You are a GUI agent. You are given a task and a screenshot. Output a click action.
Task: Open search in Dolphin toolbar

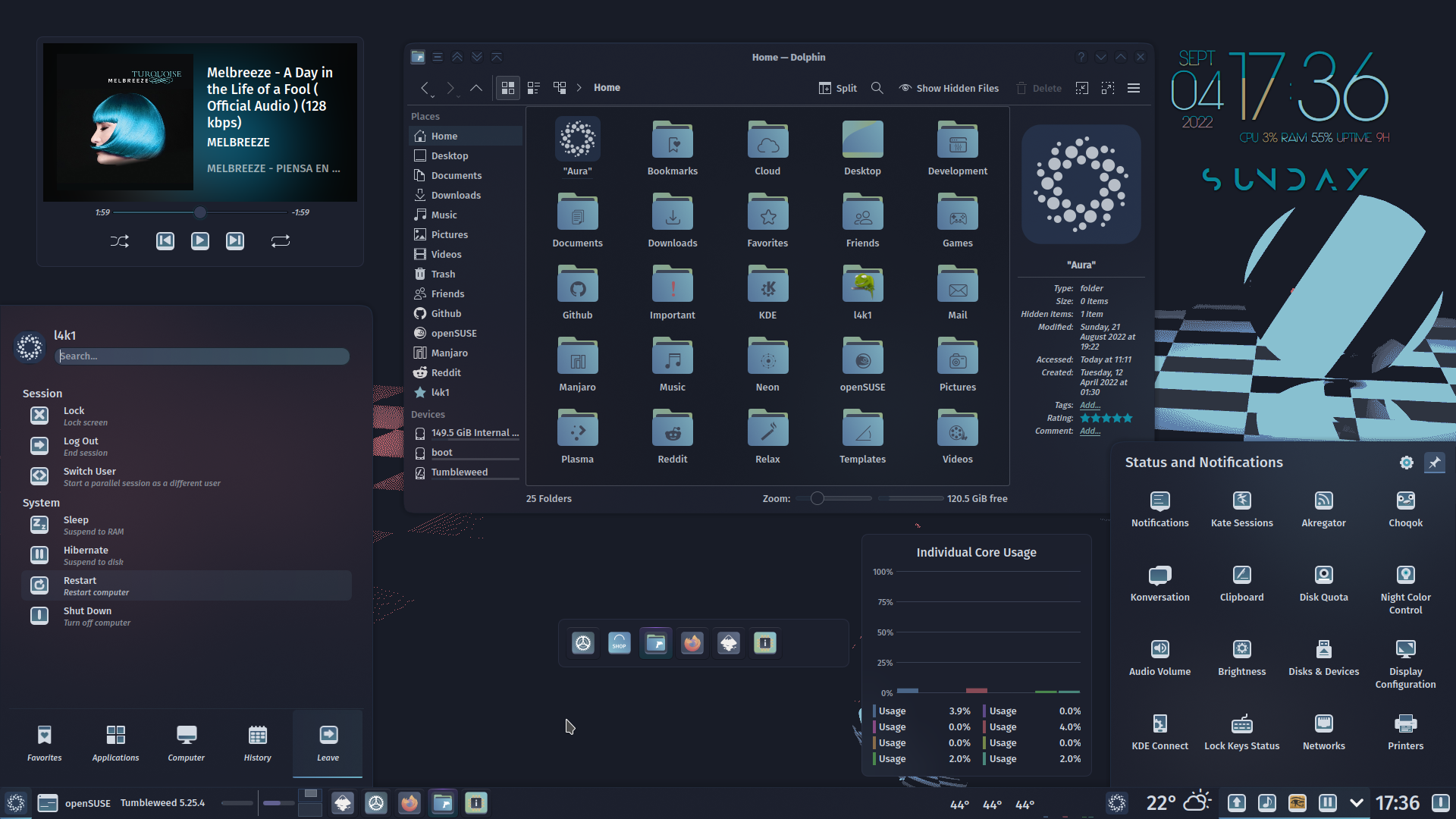(x=877, y=88)
